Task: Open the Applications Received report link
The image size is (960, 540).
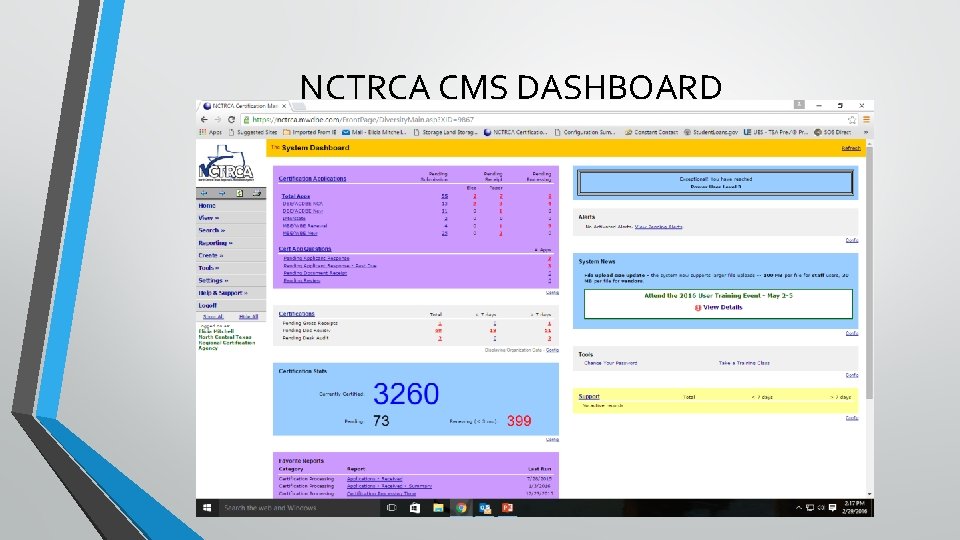Action: [374, 479]
